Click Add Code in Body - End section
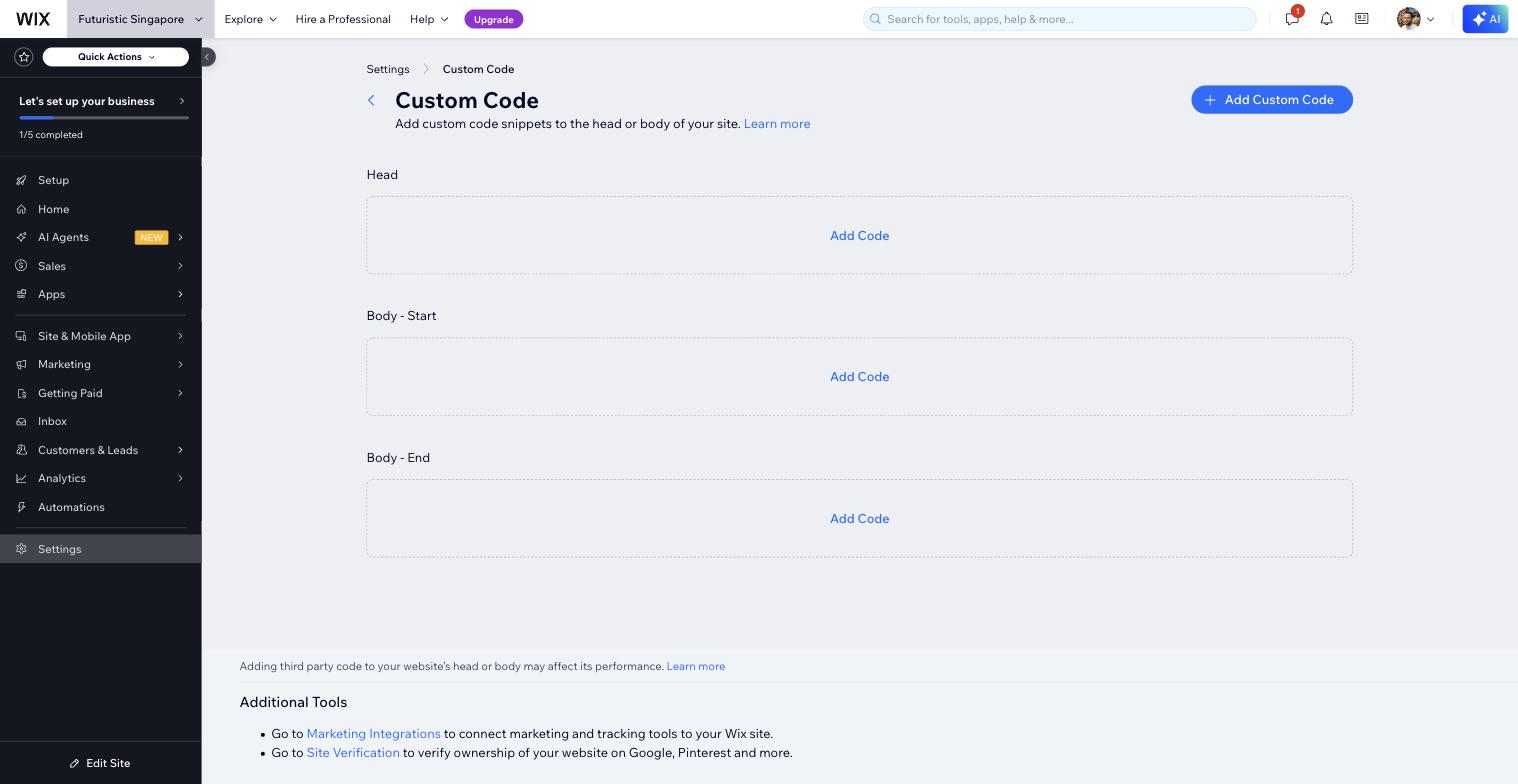The height and width of the screenshot is (784, 1518). [859, 519]
